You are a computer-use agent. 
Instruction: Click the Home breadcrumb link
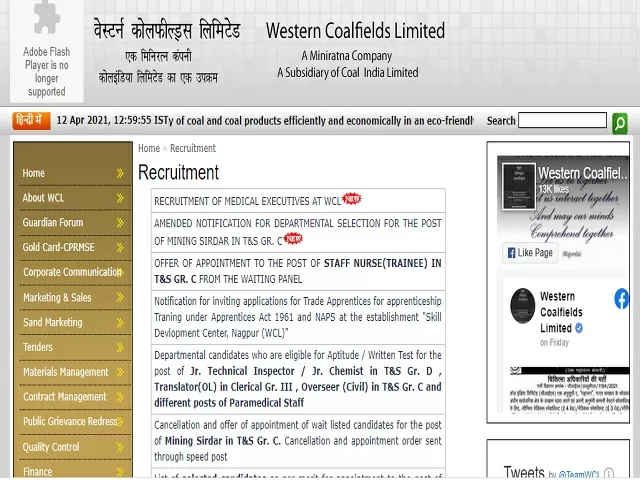click(x=149, y=148)
